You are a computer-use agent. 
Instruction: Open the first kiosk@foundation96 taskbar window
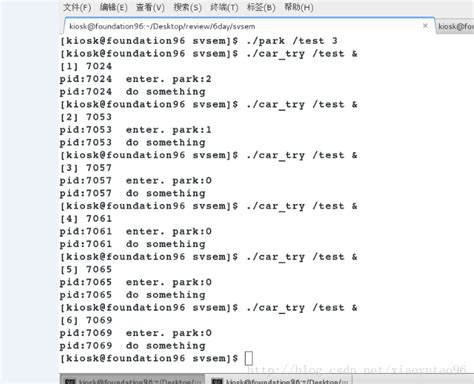(x=132, y=380)
